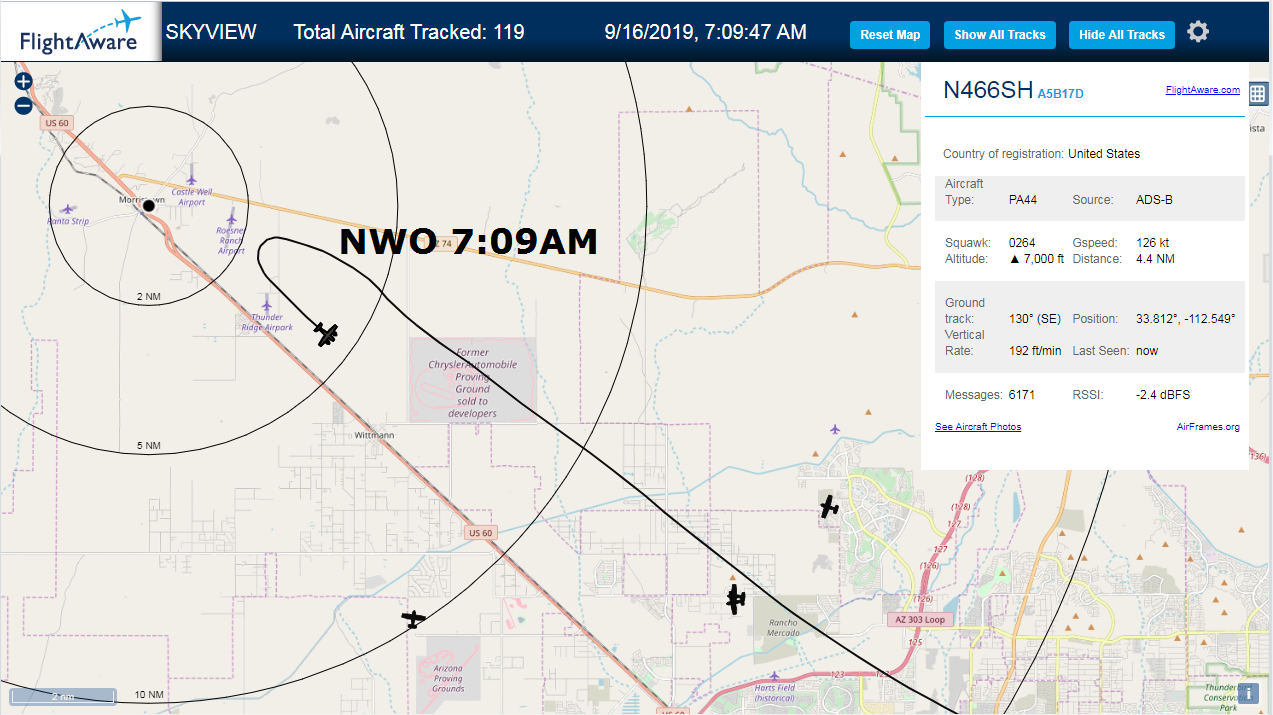
Task: Select the aircraft above Rancho Mercado
Action: [736, 599]
